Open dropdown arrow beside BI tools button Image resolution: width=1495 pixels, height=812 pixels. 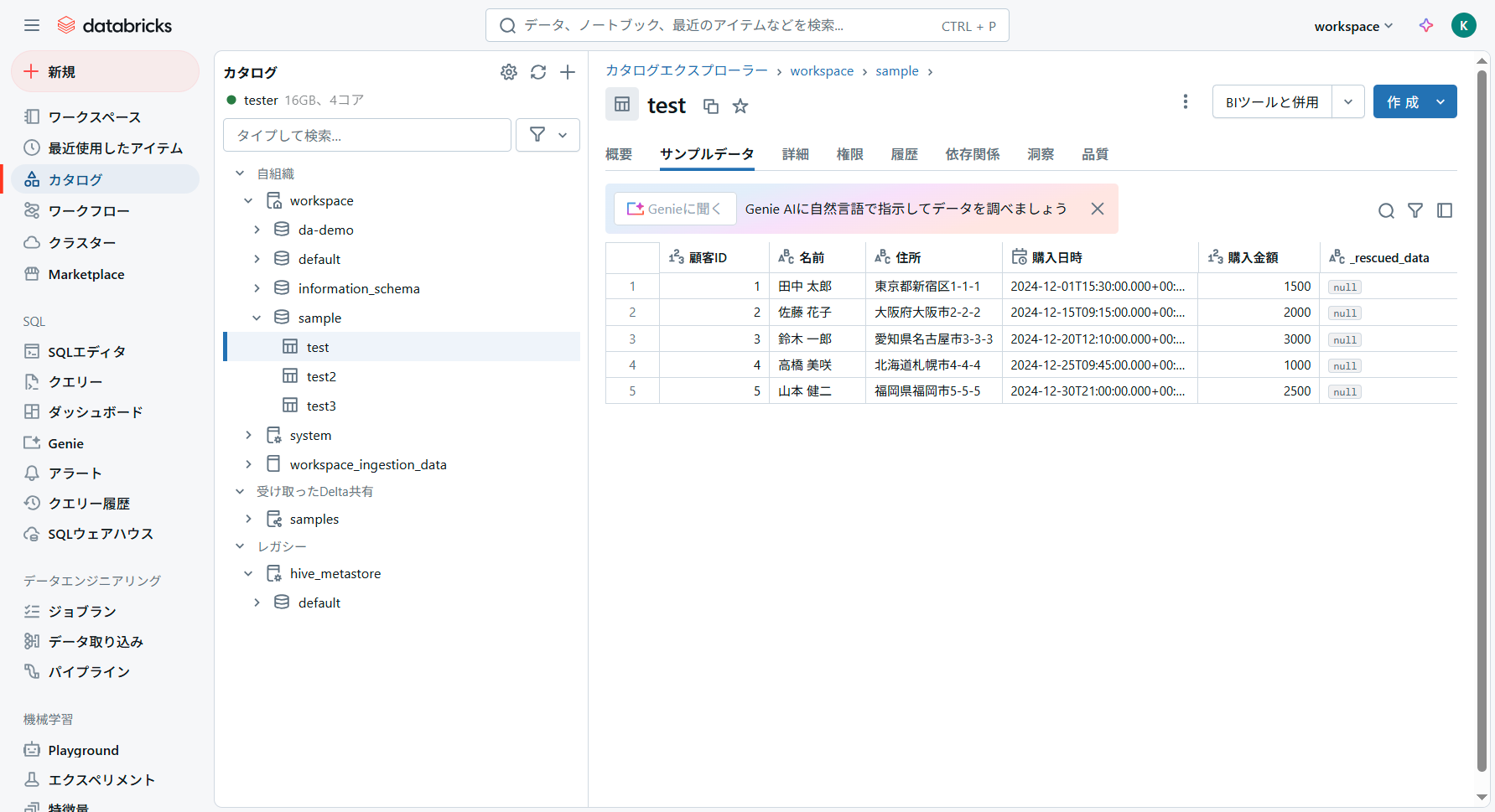tap(1347, 101)
